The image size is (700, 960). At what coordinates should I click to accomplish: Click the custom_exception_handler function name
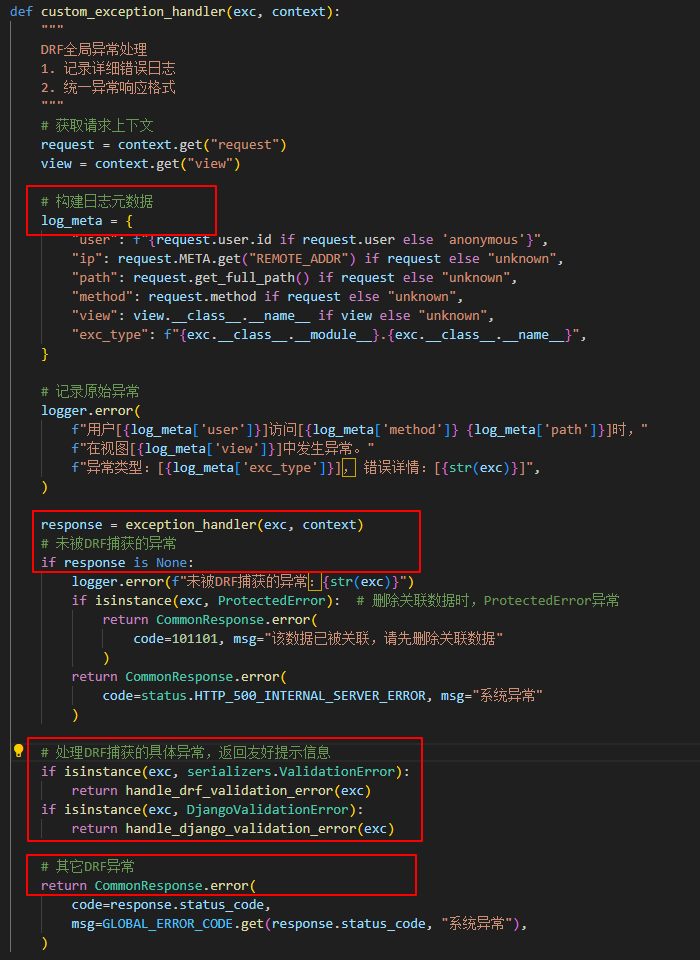coord(129,12)
